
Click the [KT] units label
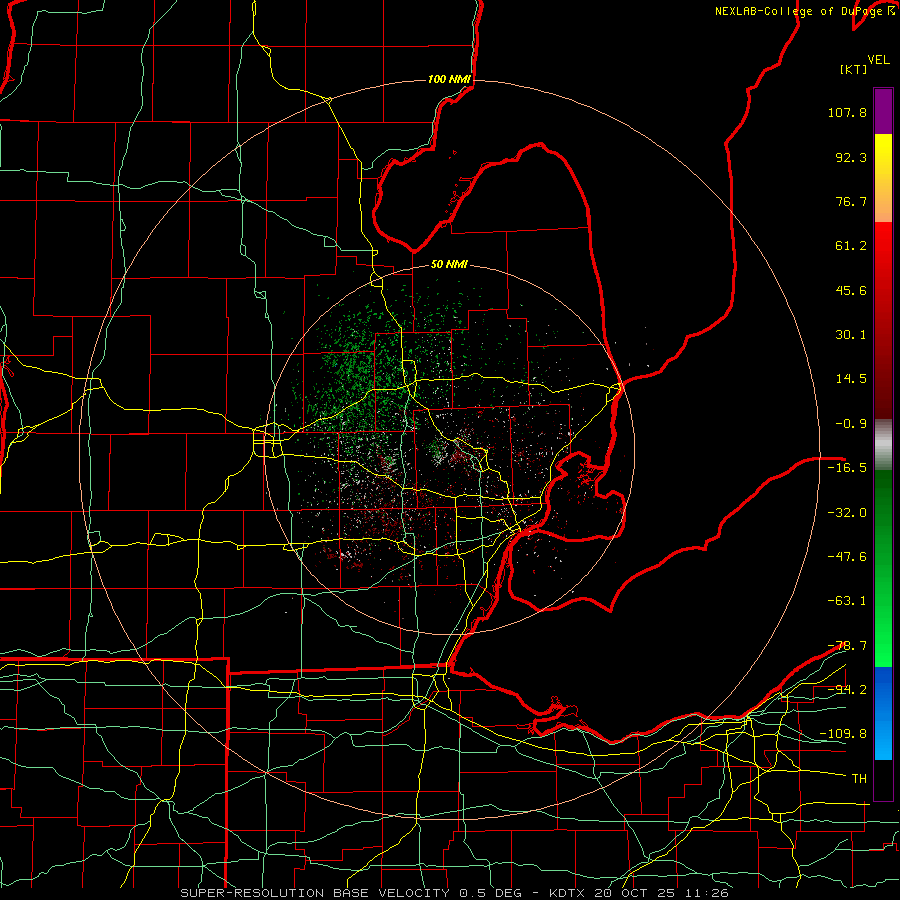[853, 69]
